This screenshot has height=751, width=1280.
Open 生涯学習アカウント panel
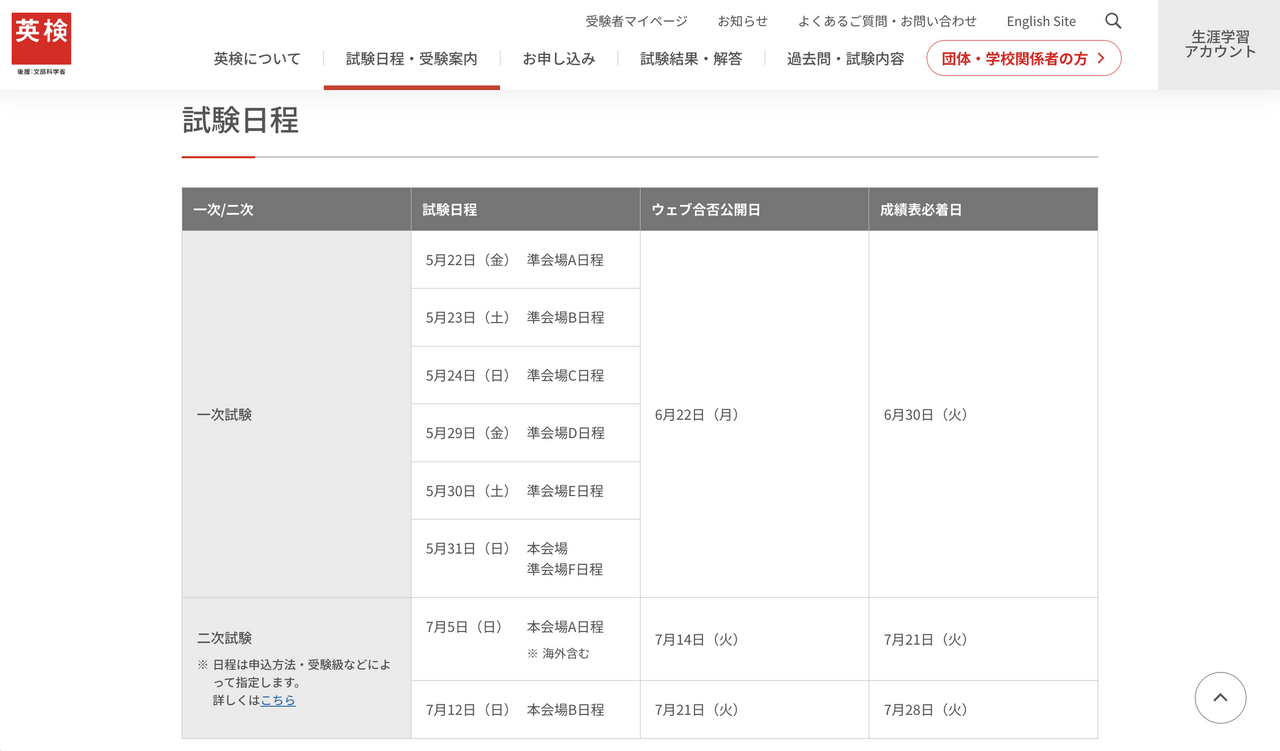click(x=1220, y=45)
